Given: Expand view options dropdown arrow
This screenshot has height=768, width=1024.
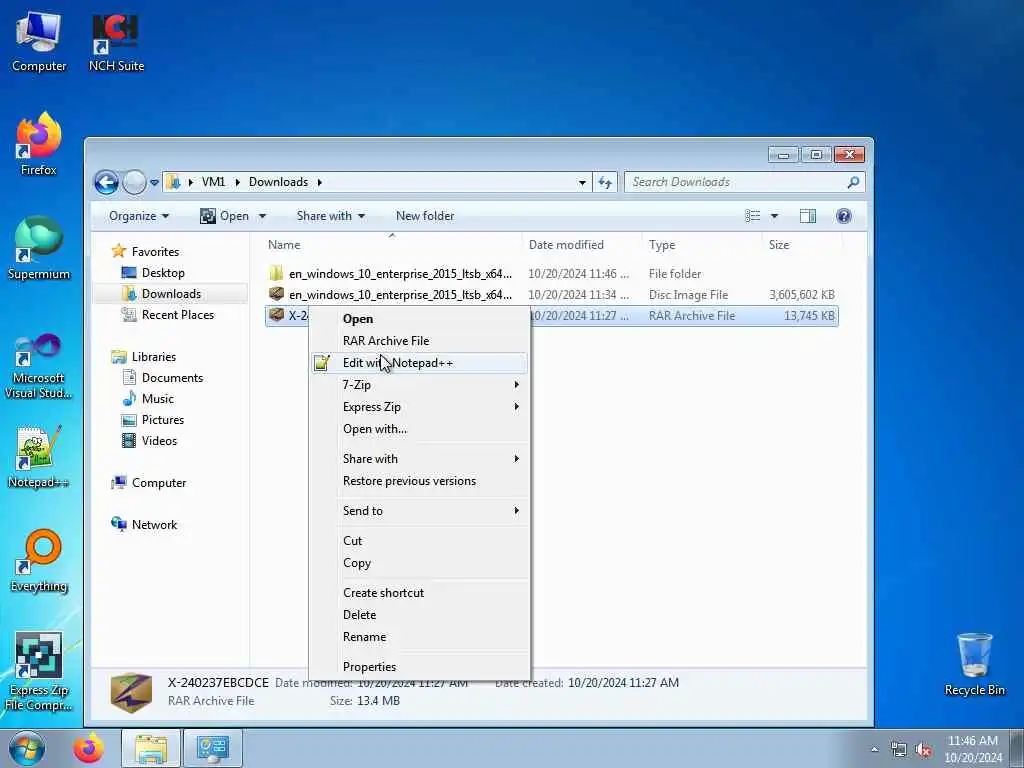Looking at the screenshot, I should coord(775,216).
